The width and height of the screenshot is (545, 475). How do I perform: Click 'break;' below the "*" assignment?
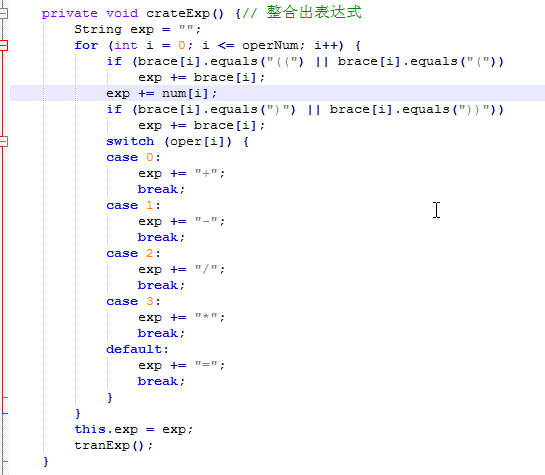pos(161,333)
